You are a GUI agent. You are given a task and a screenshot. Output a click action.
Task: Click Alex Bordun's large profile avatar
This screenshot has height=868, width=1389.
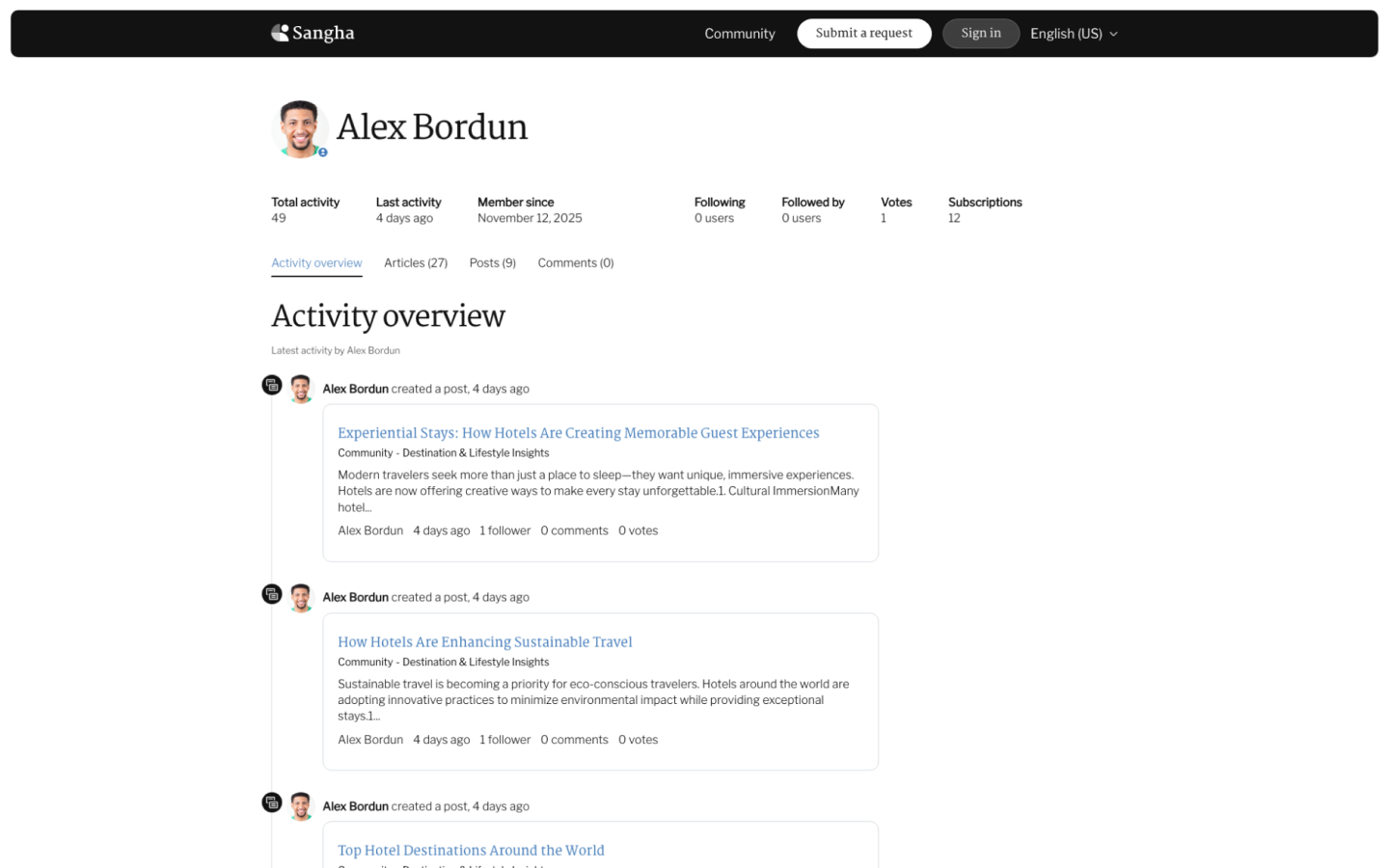pos(300,128)
